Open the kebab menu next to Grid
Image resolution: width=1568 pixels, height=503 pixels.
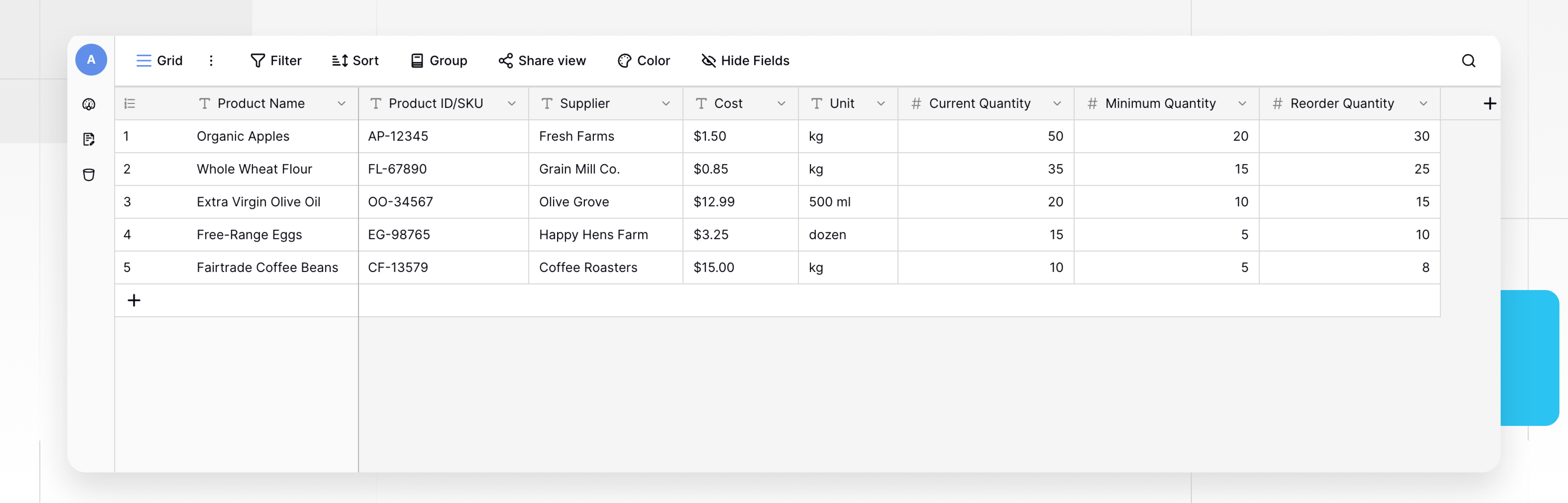[x=211, y=60]
